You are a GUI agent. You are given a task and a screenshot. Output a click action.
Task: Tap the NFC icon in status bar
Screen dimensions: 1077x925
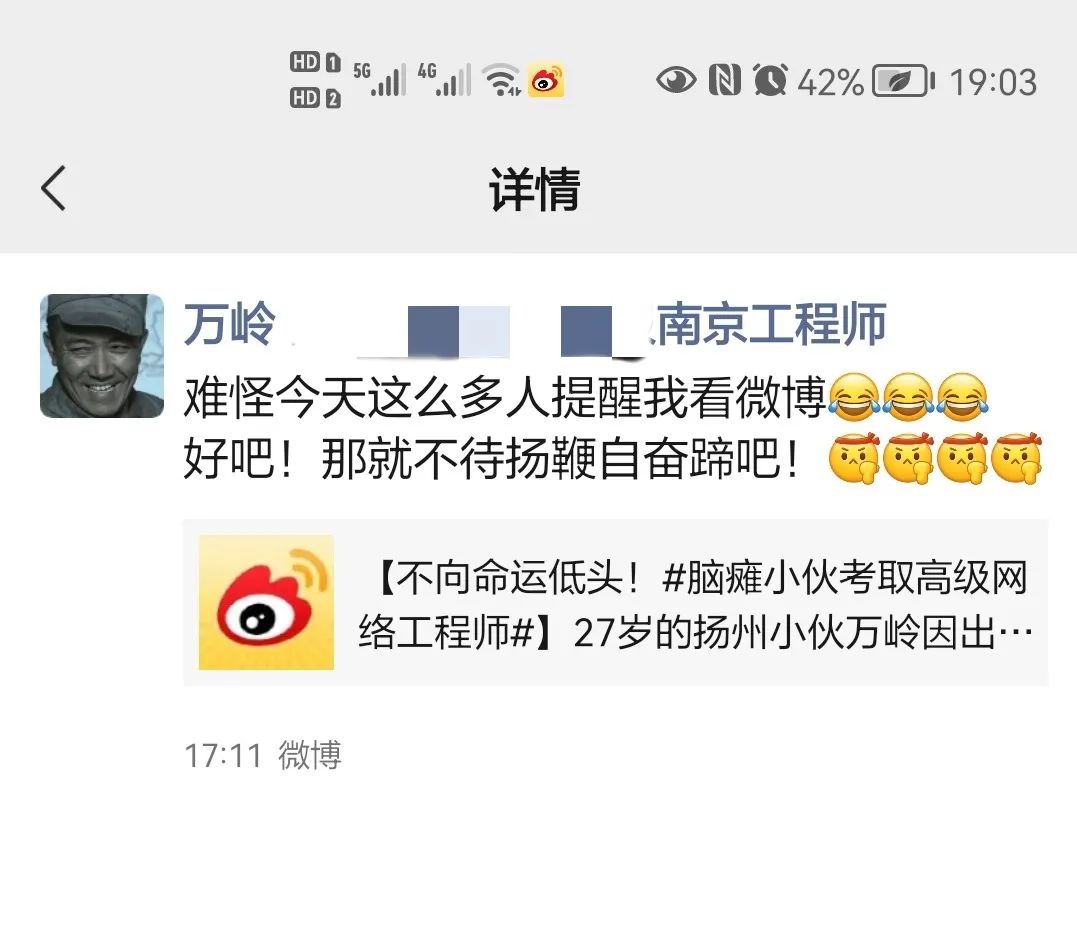coord(725,80)
